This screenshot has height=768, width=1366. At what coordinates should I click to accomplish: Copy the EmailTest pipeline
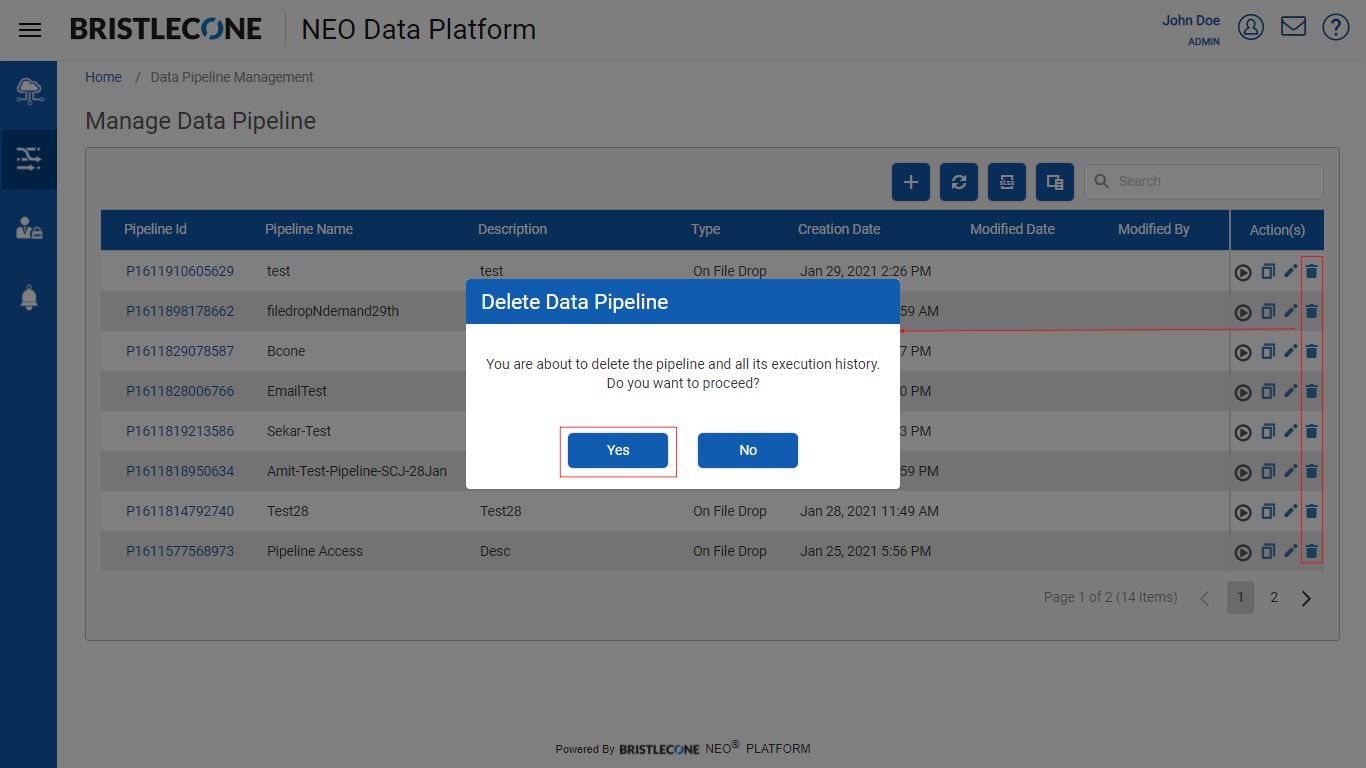1268,391
